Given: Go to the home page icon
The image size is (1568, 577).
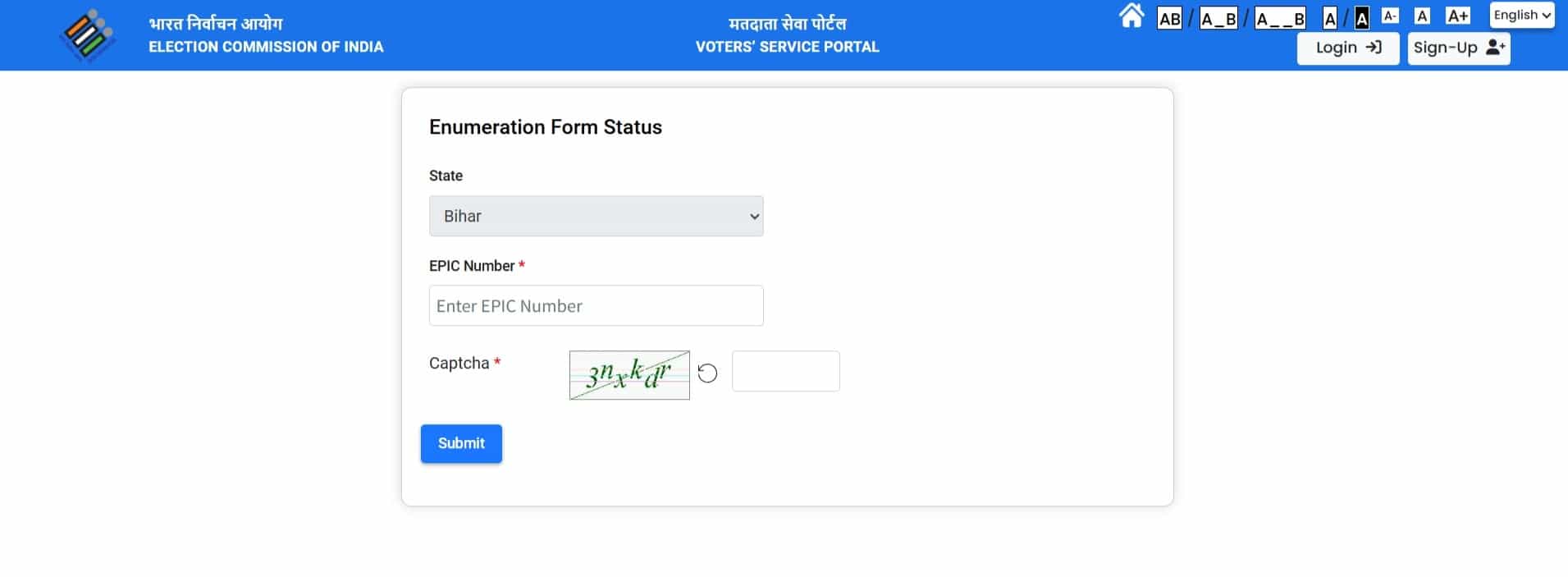Looking at the screenshot, I should (x=1131, y=16).
